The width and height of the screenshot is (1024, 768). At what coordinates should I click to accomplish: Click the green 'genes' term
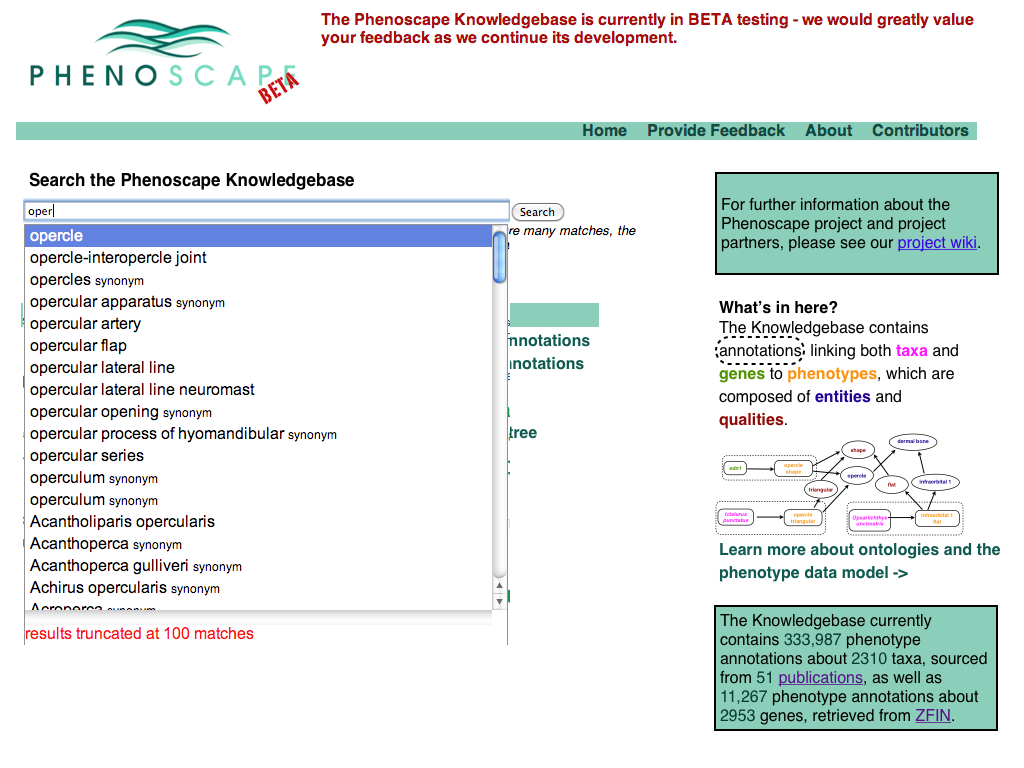click(742, 374)
